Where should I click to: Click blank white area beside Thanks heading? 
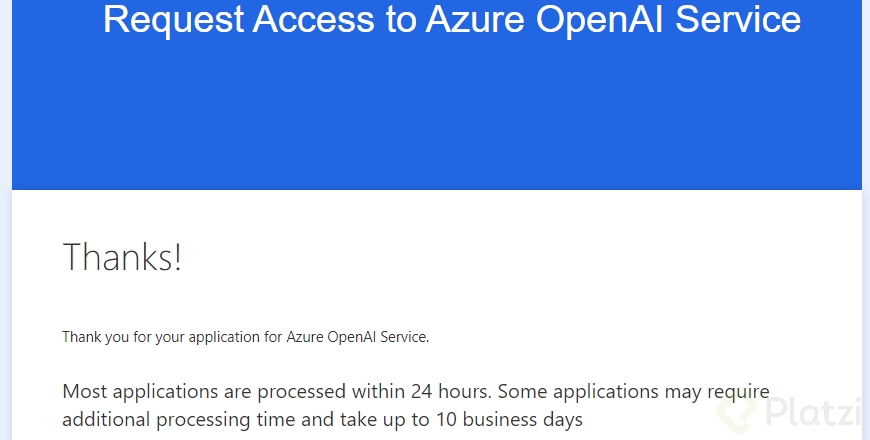pyautogui.click(x=500, y=257)
